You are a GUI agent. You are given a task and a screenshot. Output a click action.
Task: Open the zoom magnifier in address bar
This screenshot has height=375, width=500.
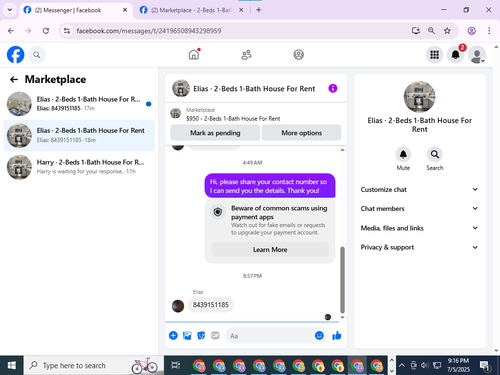[x=431, y=31]
